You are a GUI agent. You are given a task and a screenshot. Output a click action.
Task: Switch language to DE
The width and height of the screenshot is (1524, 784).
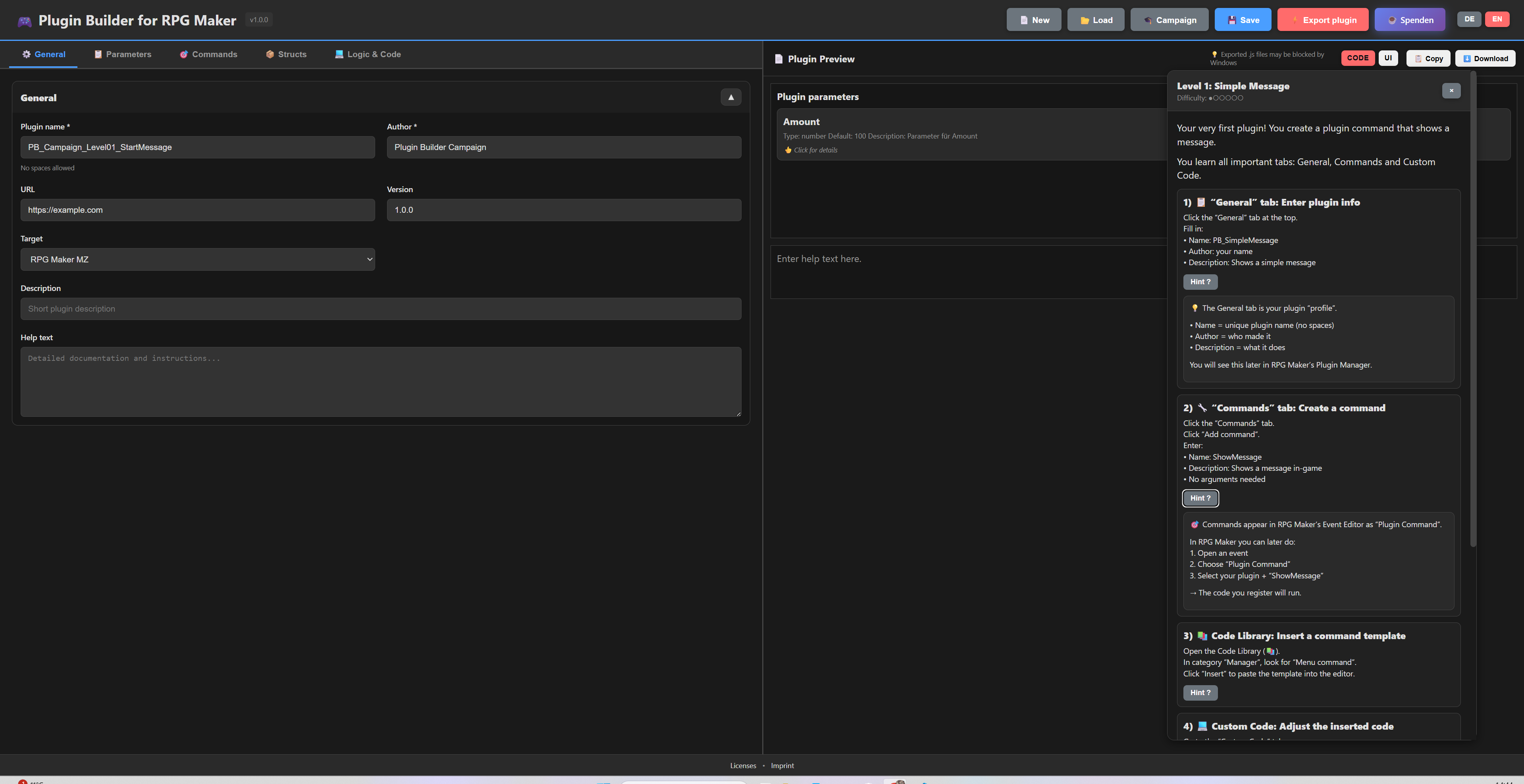(x=1469, y=19)
